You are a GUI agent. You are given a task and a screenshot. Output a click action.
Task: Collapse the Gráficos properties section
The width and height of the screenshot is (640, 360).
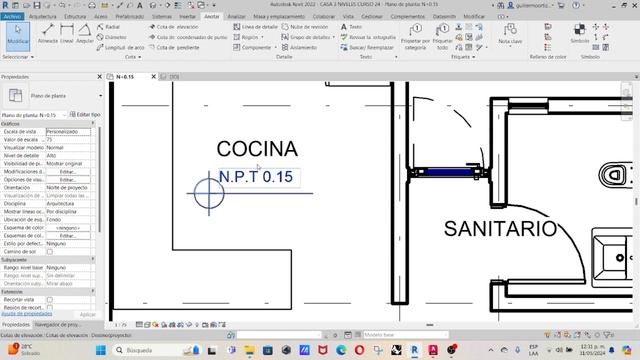(93, 123)
